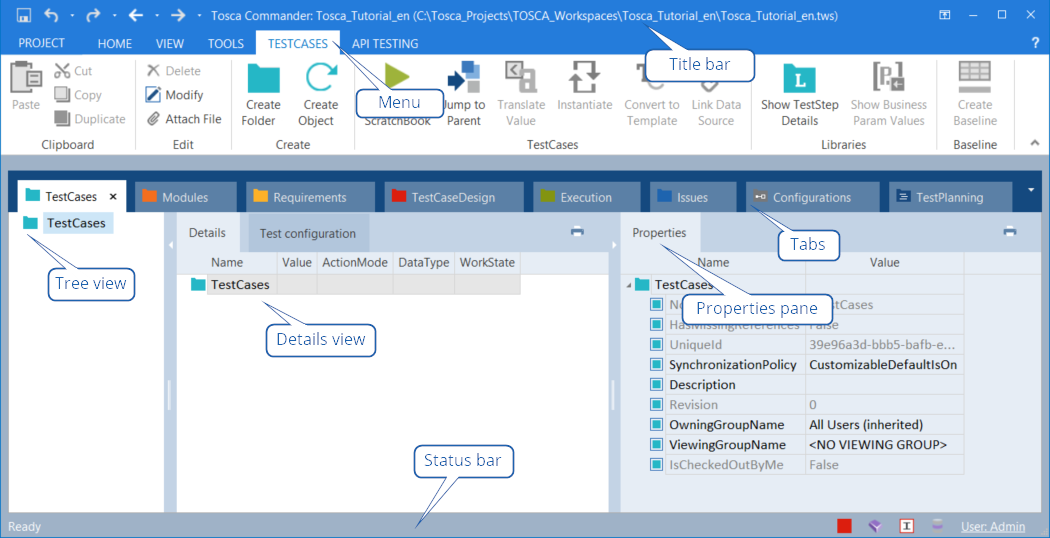Screen dimensions: 1050x538
Task: Click the purple cube status bar icon
Action: (x=875, y=526)
